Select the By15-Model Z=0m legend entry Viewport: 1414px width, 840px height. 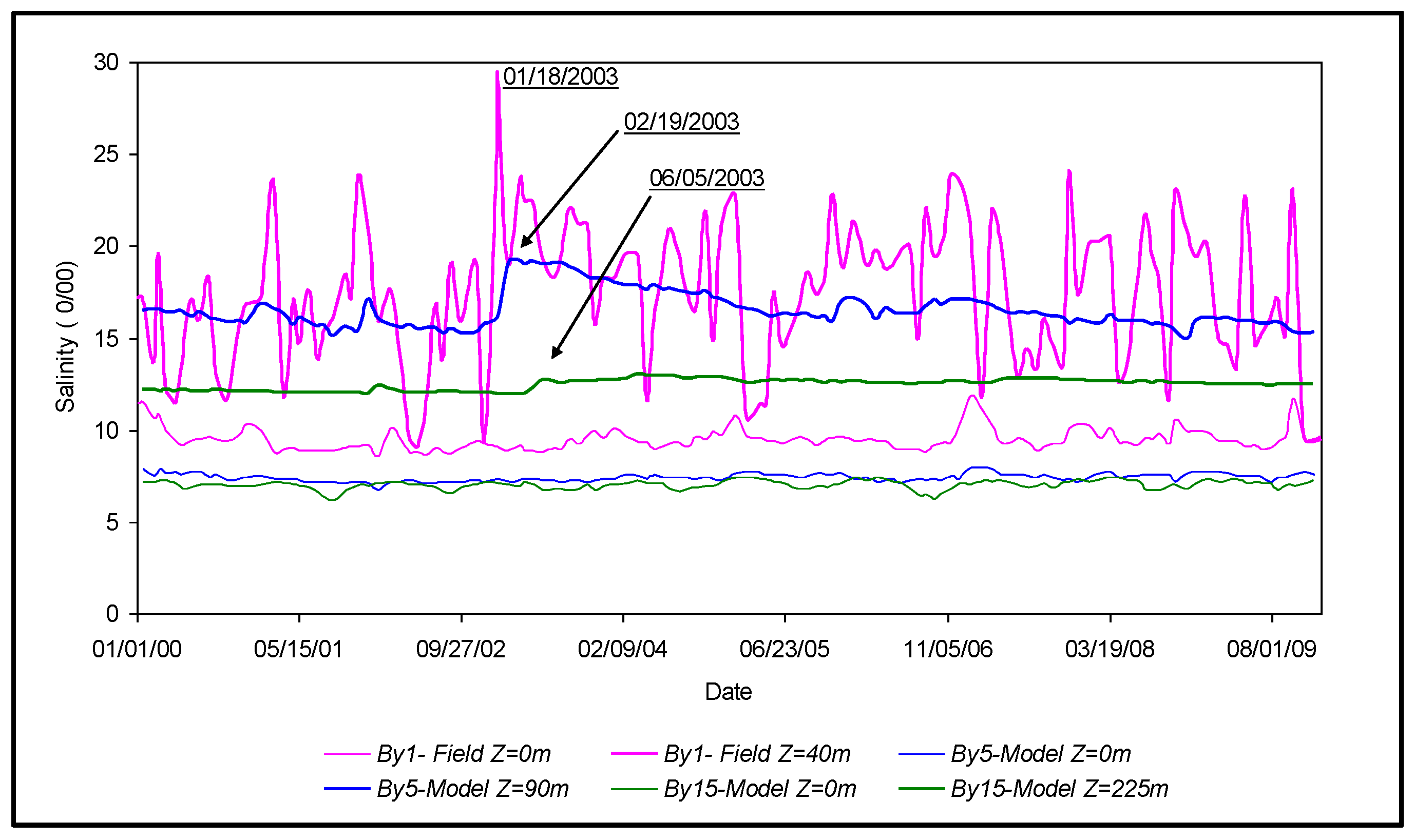[759, 789]
